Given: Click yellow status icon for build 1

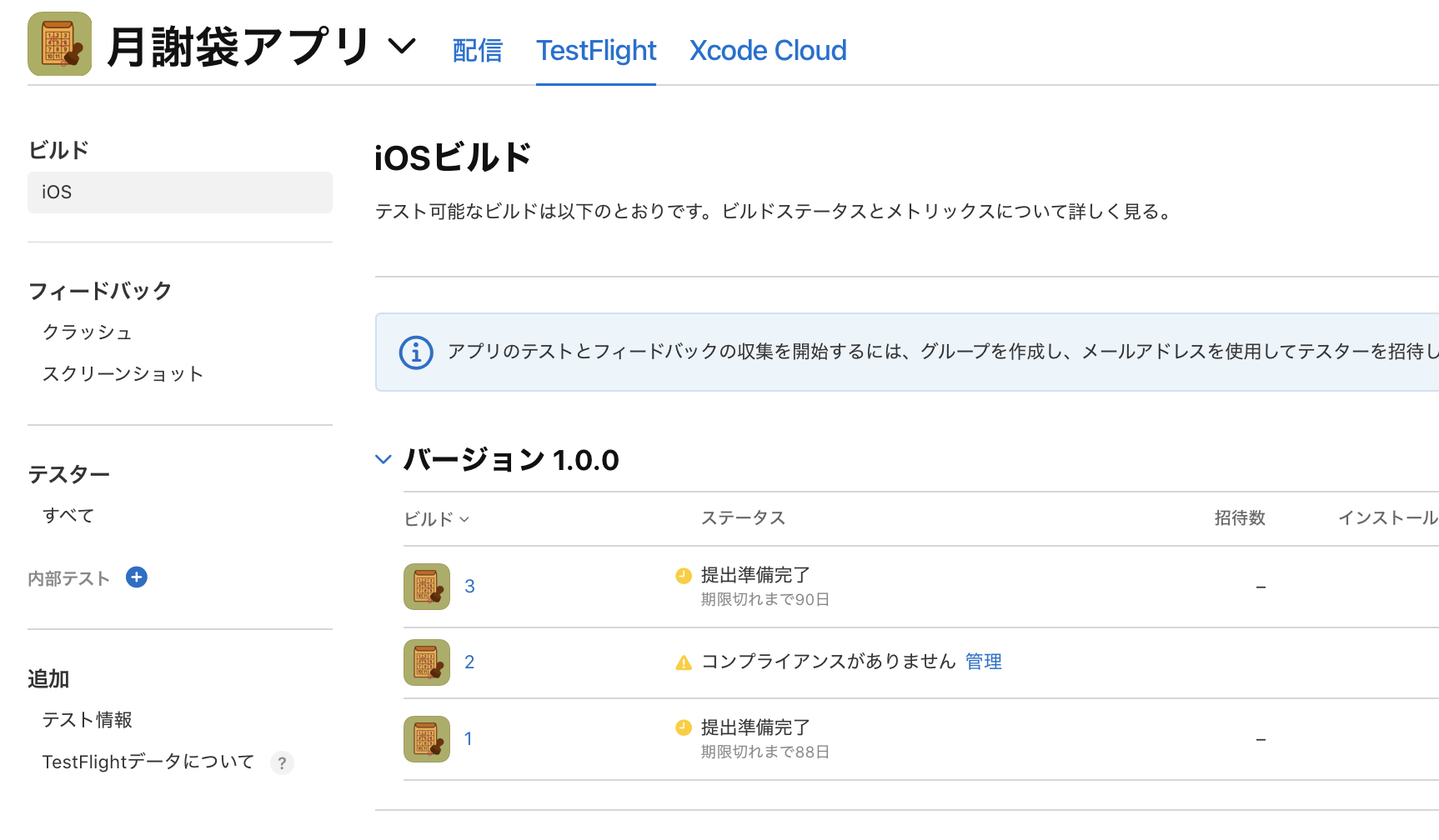Looking at the screenshot, I should 684,727.
